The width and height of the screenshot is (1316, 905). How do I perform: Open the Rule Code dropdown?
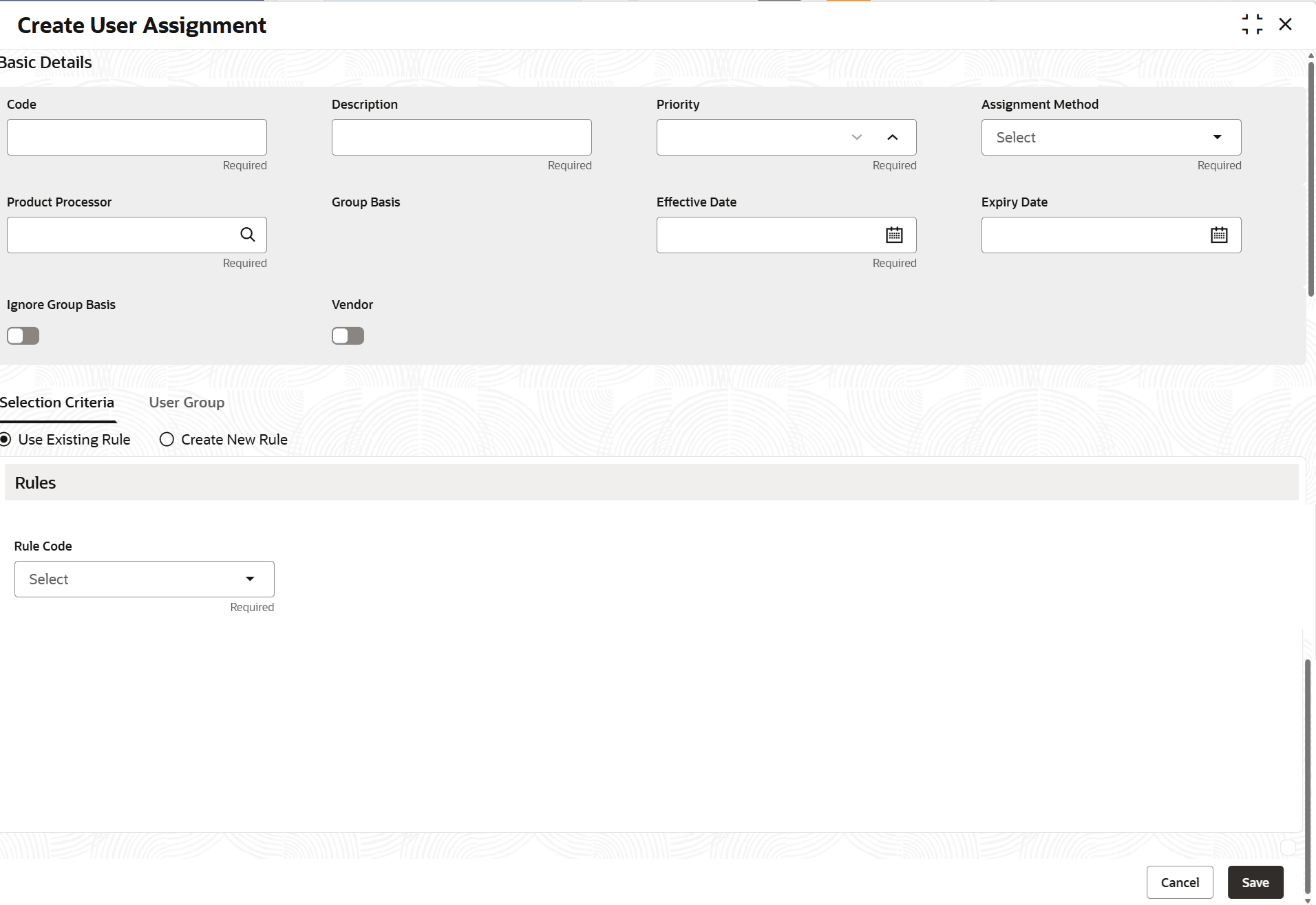(x=144, y=579)
